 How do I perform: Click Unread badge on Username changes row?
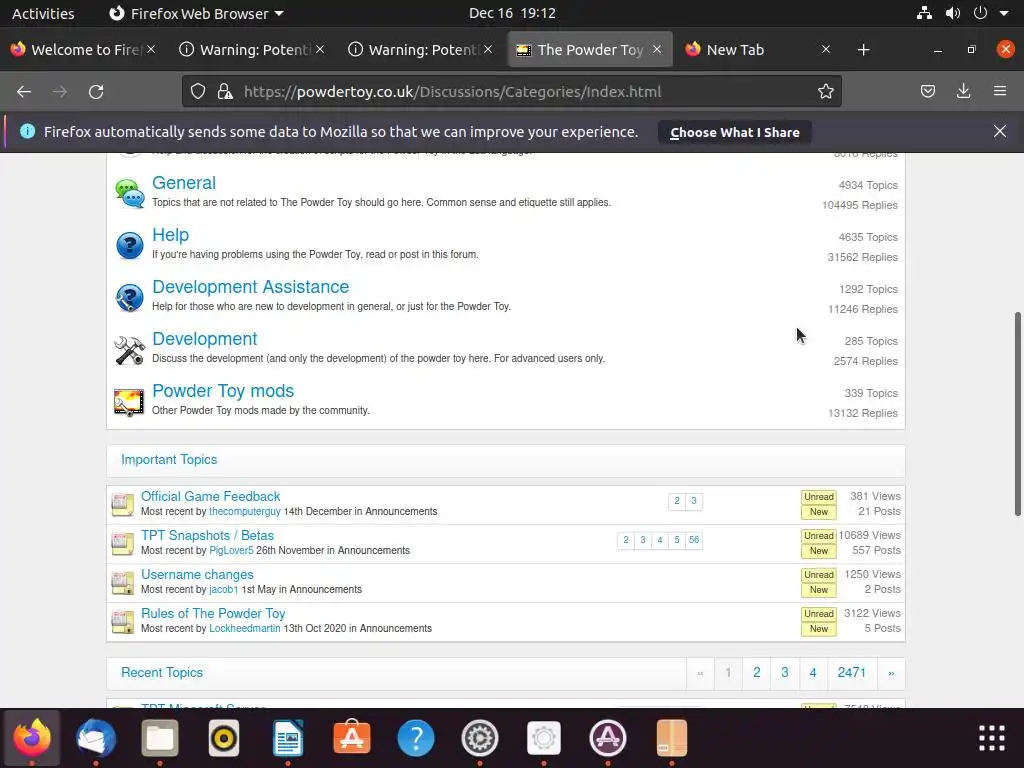click(818, 575)
